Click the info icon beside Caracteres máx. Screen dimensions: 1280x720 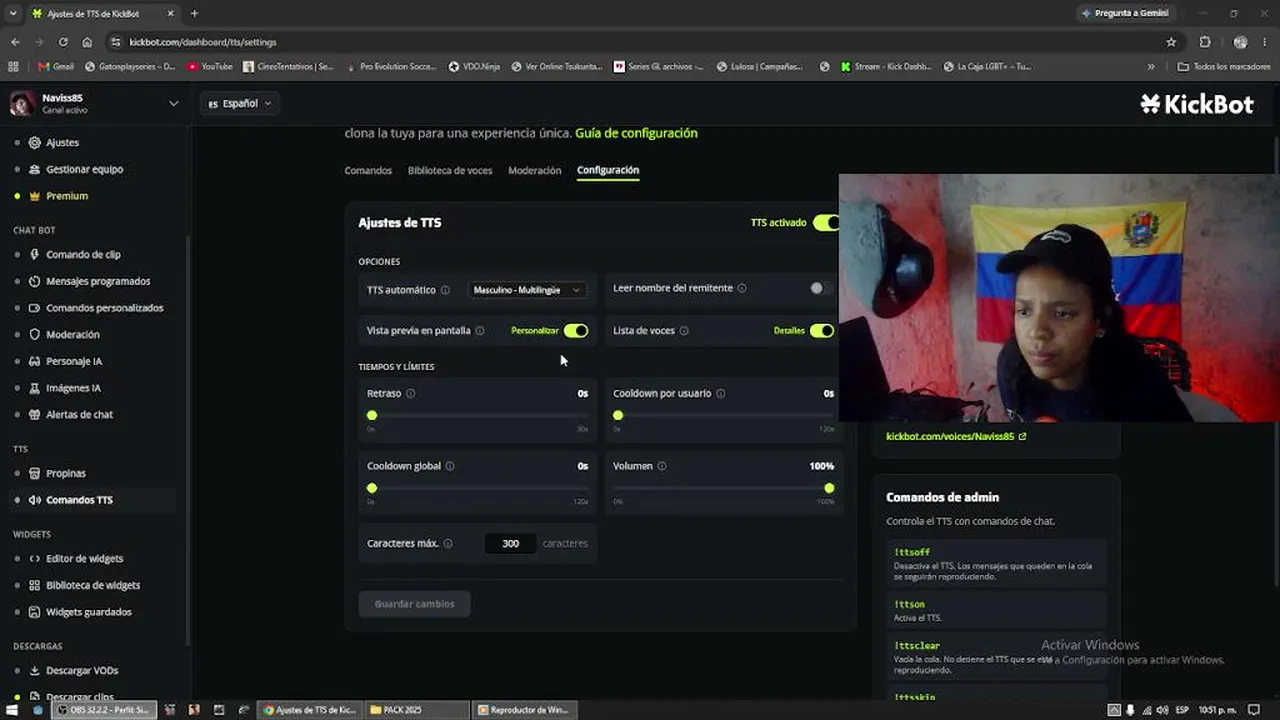[x=448, y=544]
